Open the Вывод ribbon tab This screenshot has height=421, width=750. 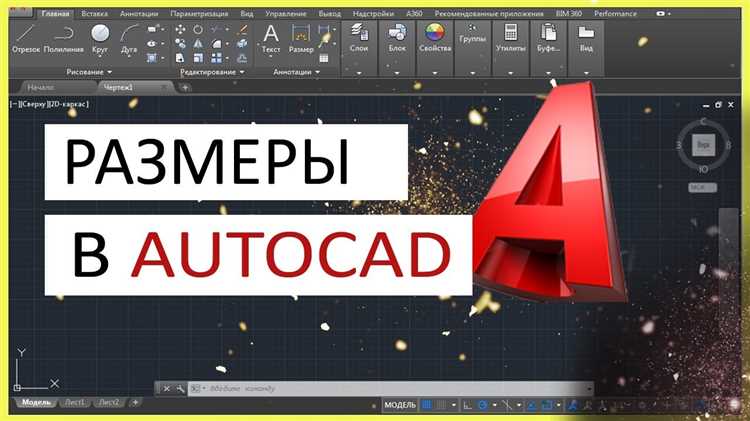coord(330,14)
